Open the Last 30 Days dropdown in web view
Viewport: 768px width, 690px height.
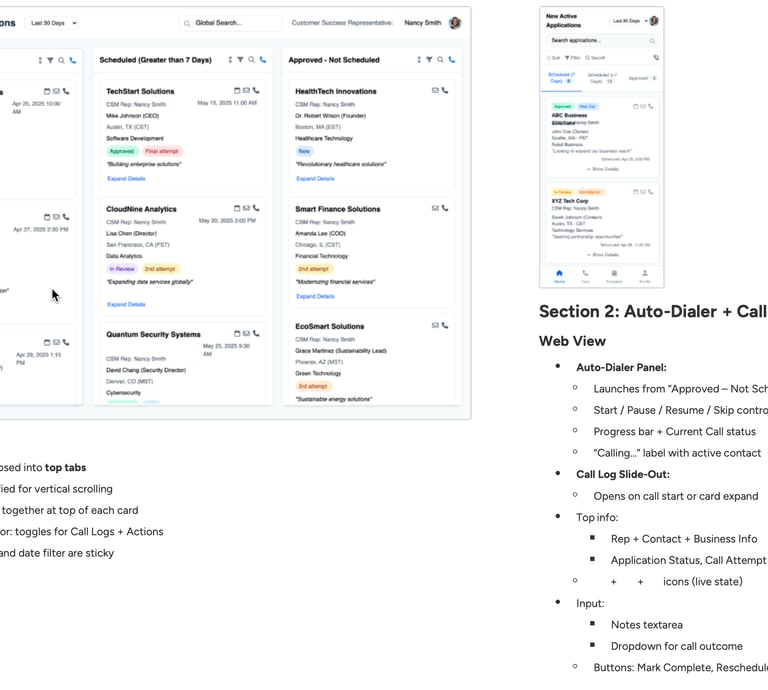pos(52,23)
